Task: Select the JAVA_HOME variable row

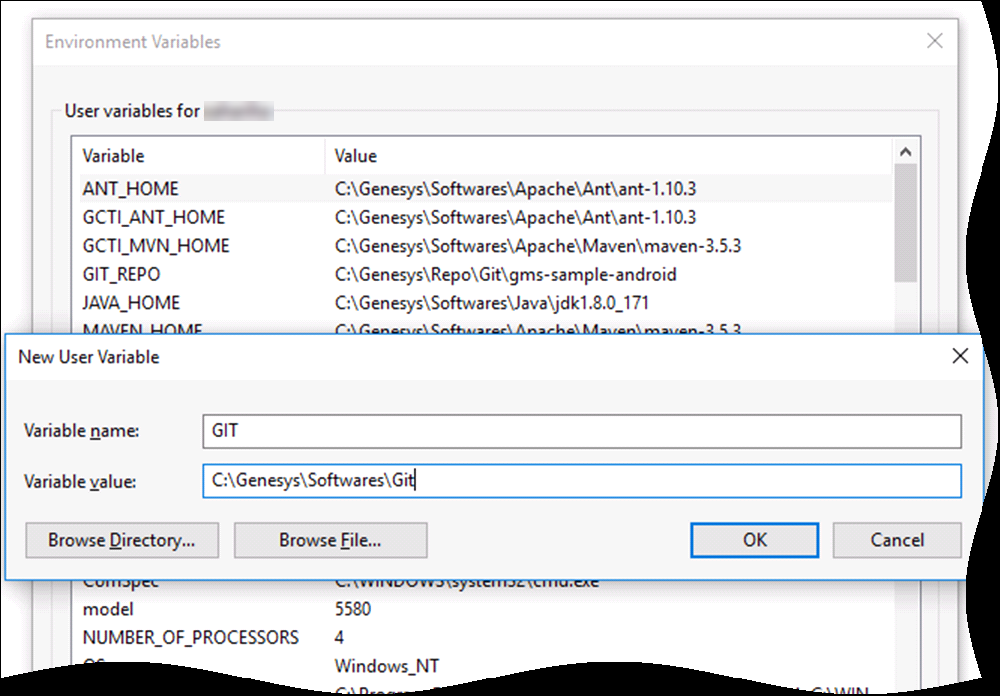Action: coord(131,302)
